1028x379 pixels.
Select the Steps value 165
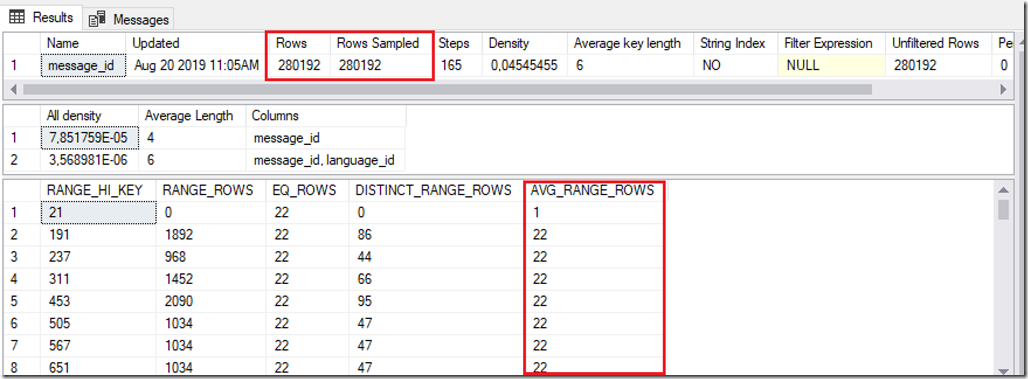[x=458, y=66]
